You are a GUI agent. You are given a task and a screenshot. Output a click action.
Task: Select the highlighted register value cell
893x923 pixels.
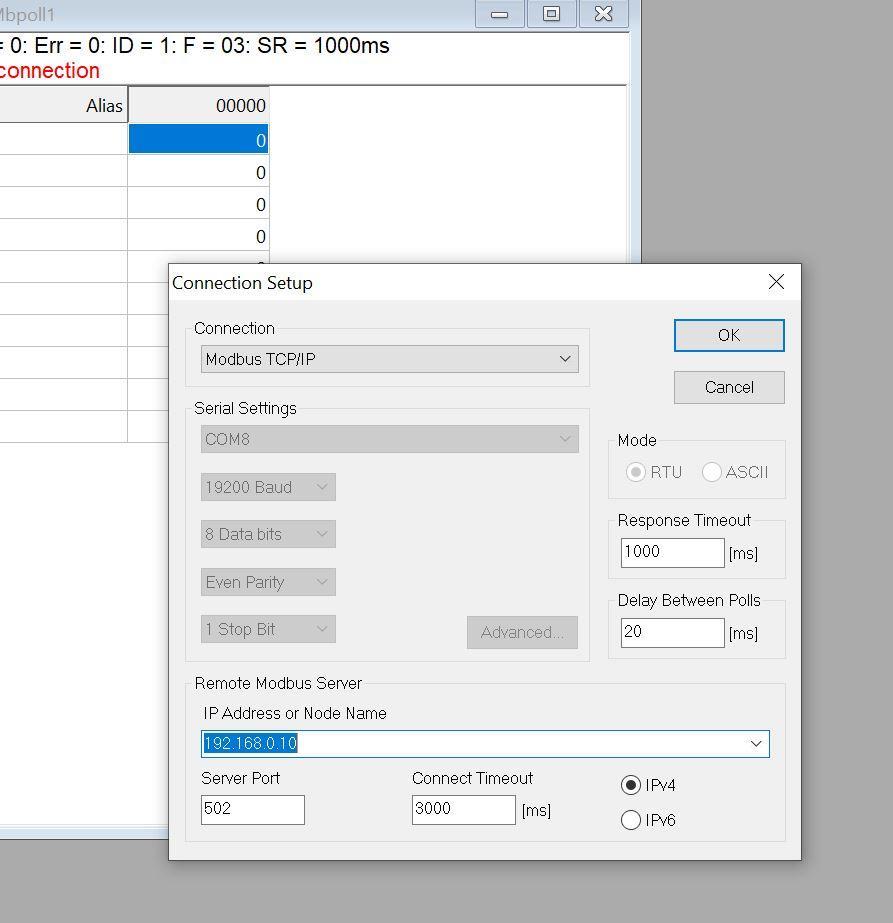tap(198, 140)
